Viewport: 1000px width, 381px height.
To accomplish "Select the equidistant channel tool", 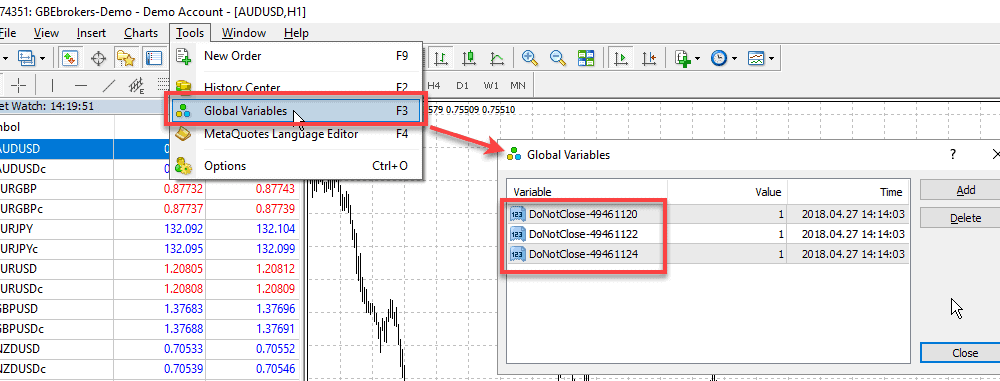I will tap(136, 85).
